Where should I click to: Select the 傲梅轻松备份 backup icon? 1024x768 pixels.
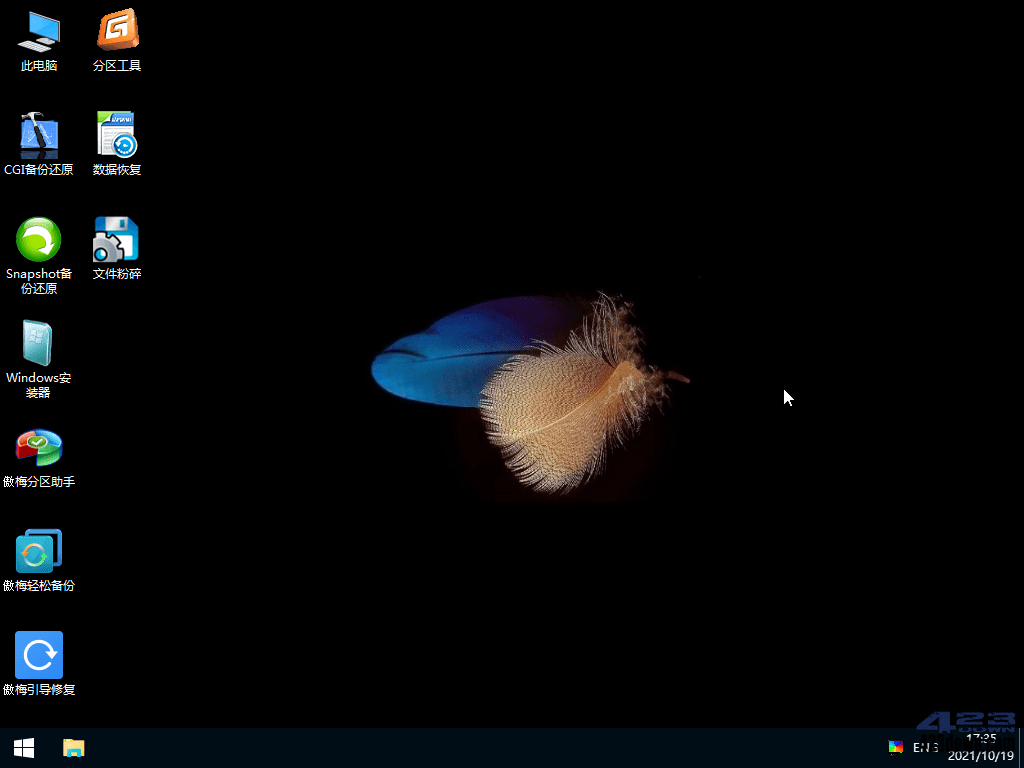[x=39, y=552]
